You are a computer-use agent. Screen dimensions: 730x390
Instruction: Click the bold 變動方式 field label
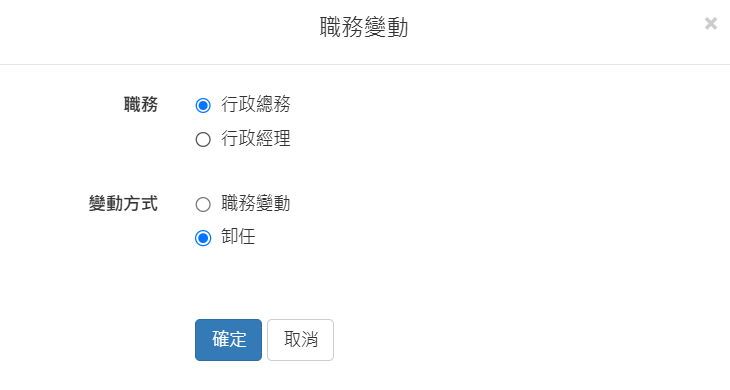pyautogui.click(x=123, y=204)
